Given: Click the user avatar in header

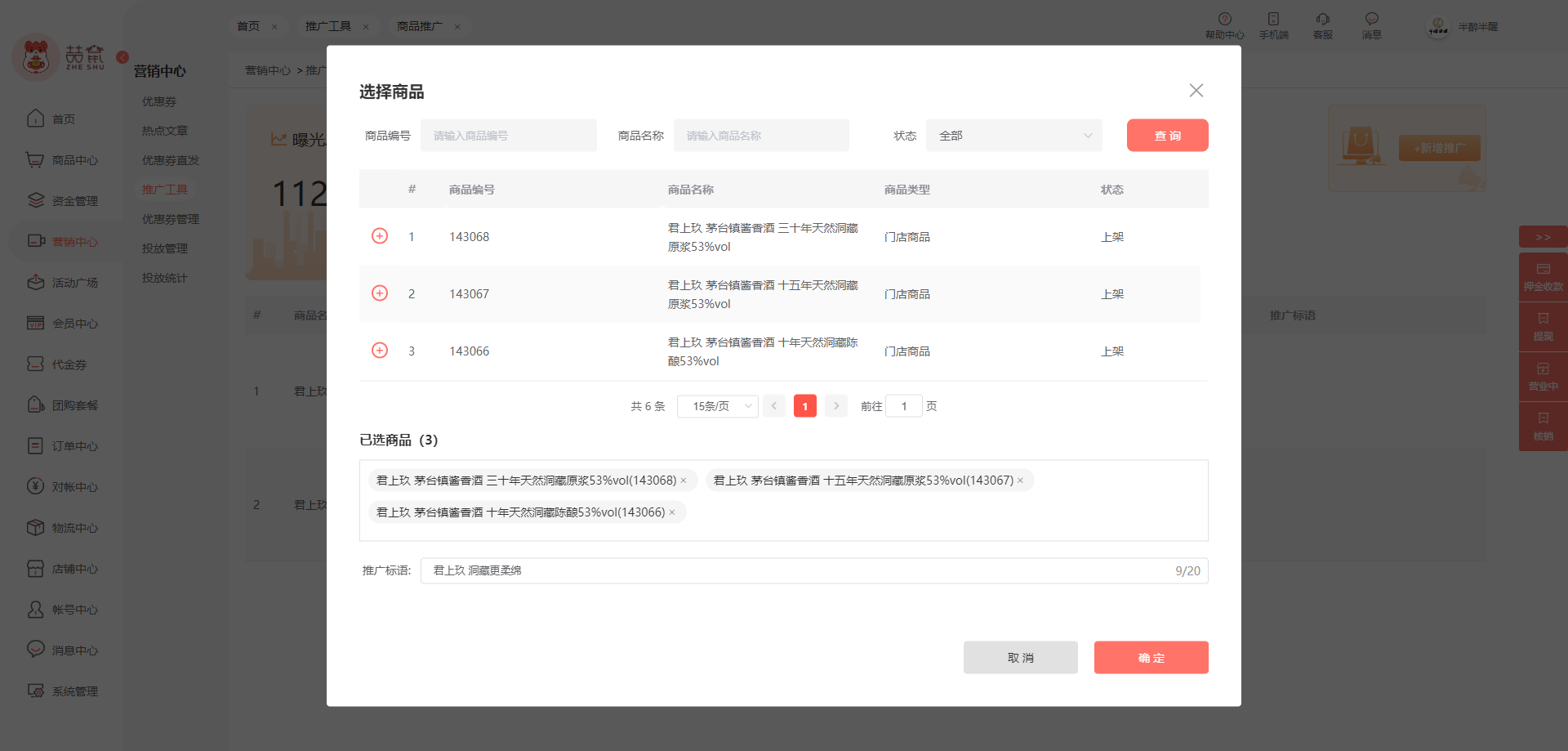Looking at the screenshot, I should pyautogui.click(x=1437, y=27).
